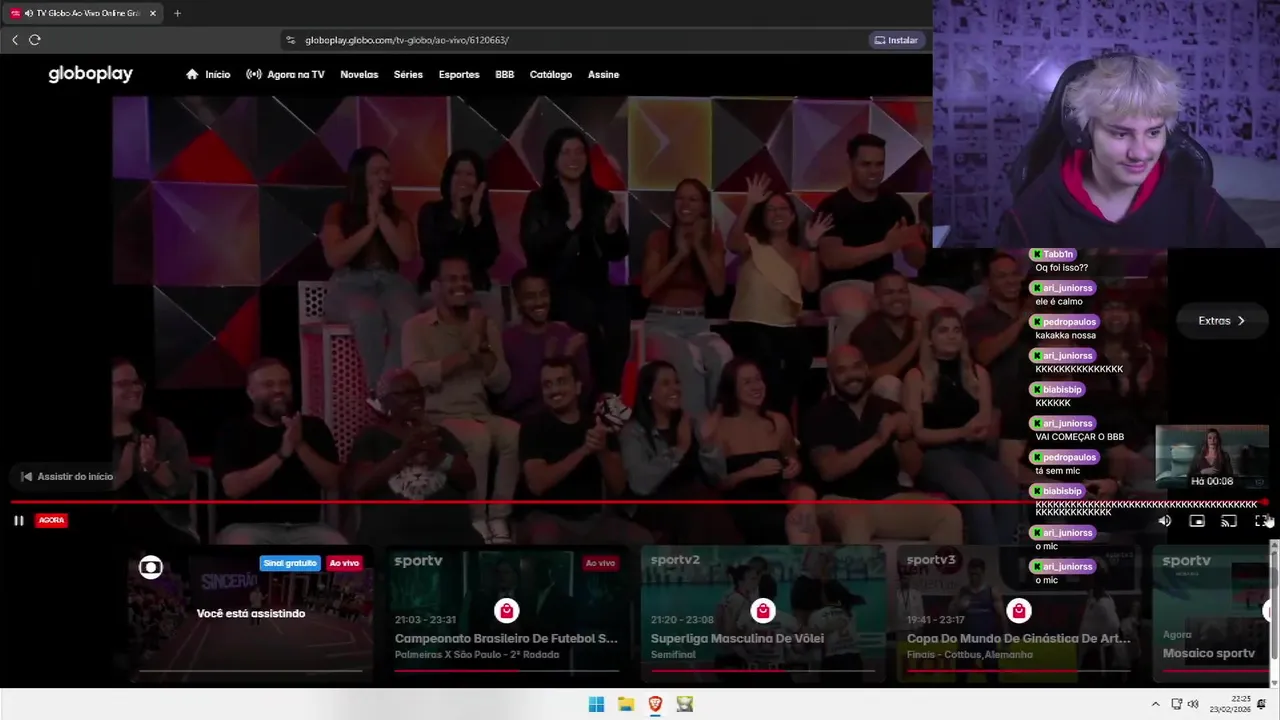
Task: Switch the player to fullscreen
Action: pyautogui.click(x=1261, y=521)
